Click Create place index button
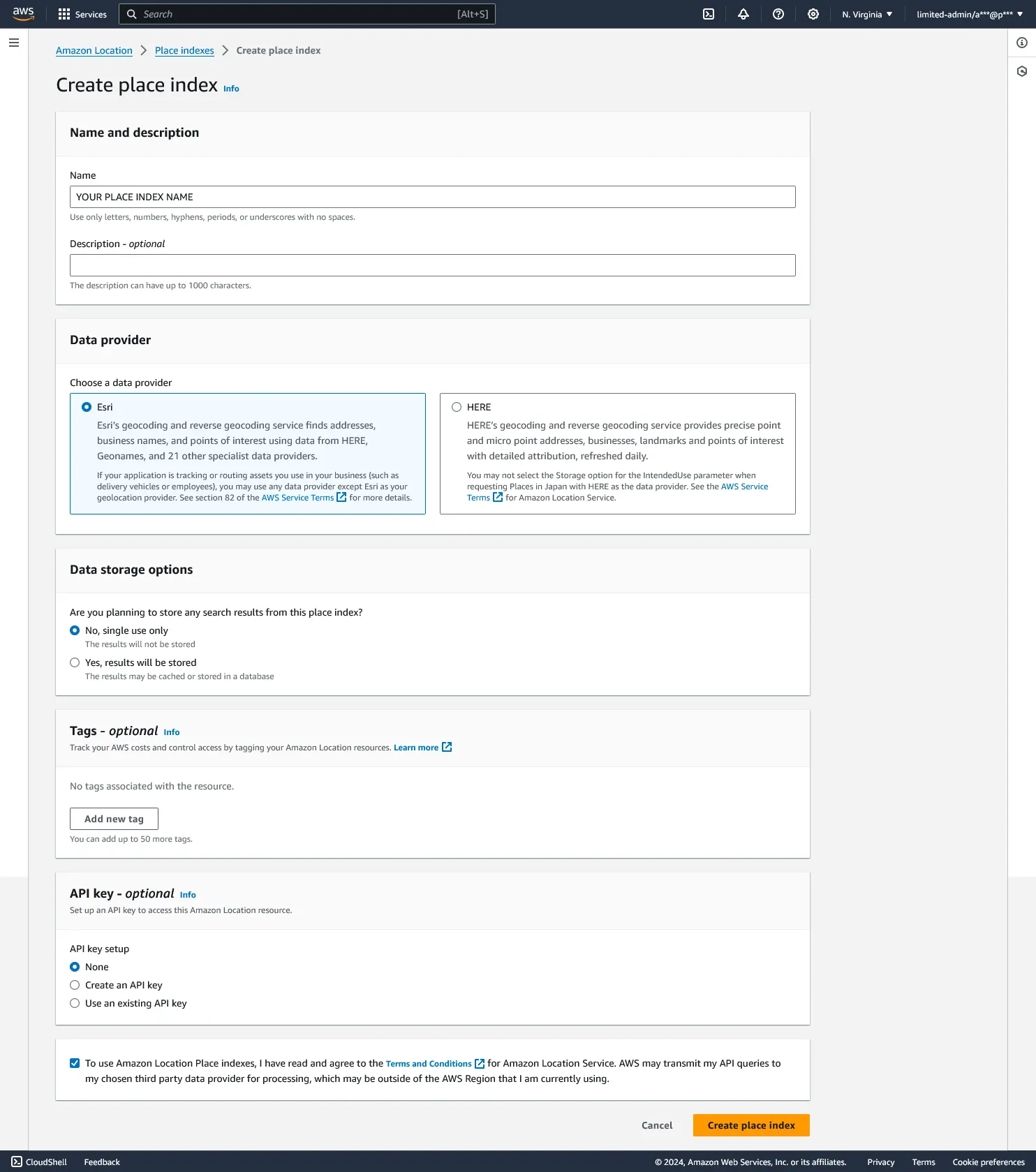 tap(751, 1125)
